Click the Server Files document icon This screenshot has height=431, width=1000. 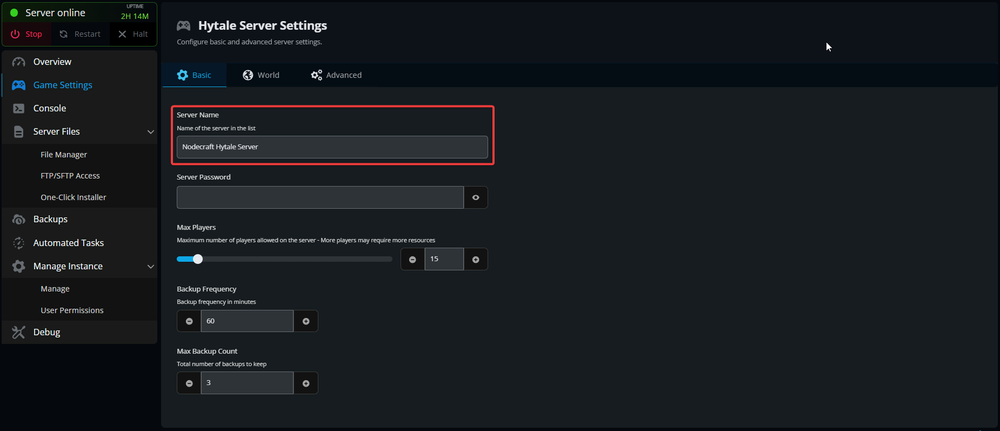point(18,132)
